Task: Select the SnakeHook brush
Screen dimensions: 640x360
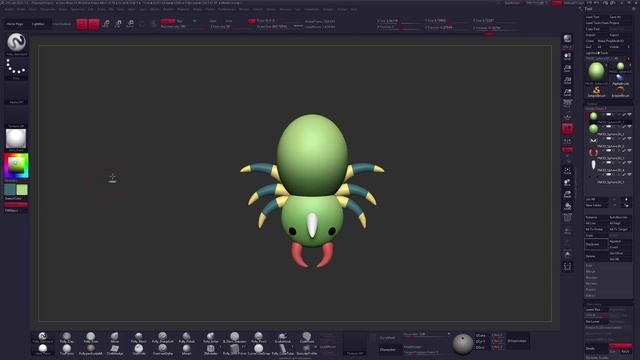Action: click(x=282, y=337)
